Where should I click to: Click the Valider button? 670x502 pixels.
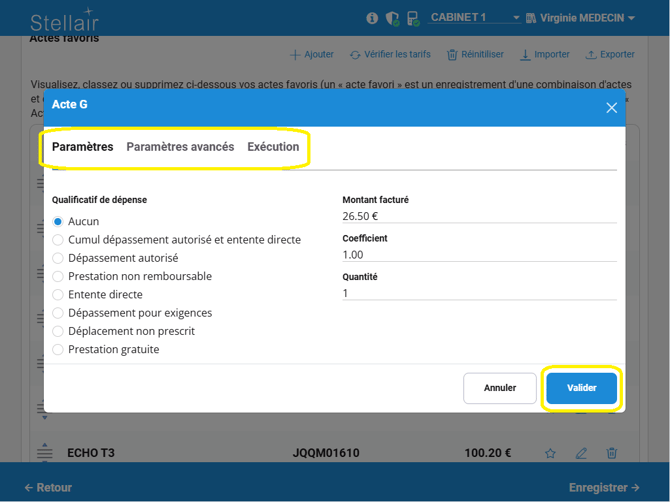[581, 388]
